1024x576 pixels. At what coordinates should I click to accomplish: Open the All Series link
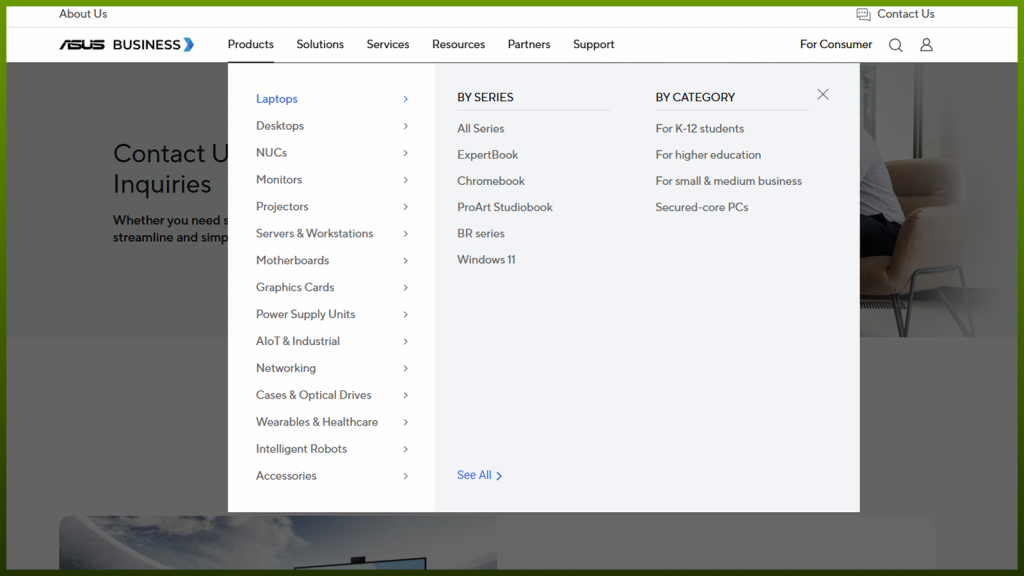[x=481, y=129]
